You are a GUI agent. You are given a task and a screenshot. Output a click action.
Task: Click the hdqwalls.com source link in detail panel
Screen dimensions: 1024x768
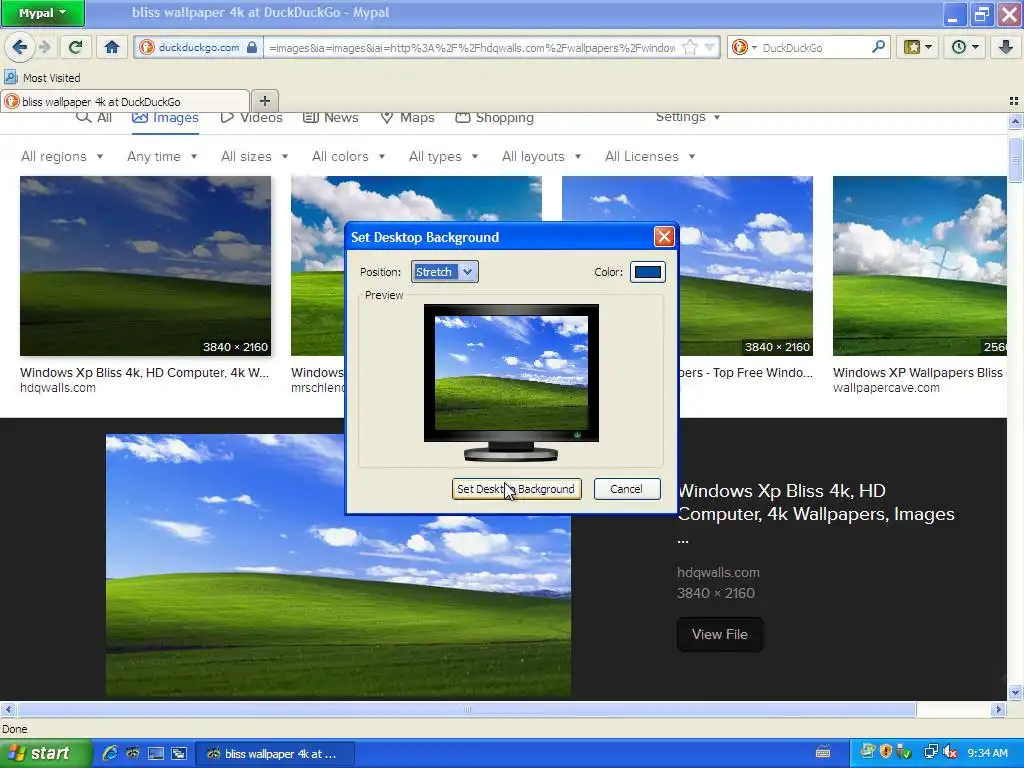click(718, 573)
